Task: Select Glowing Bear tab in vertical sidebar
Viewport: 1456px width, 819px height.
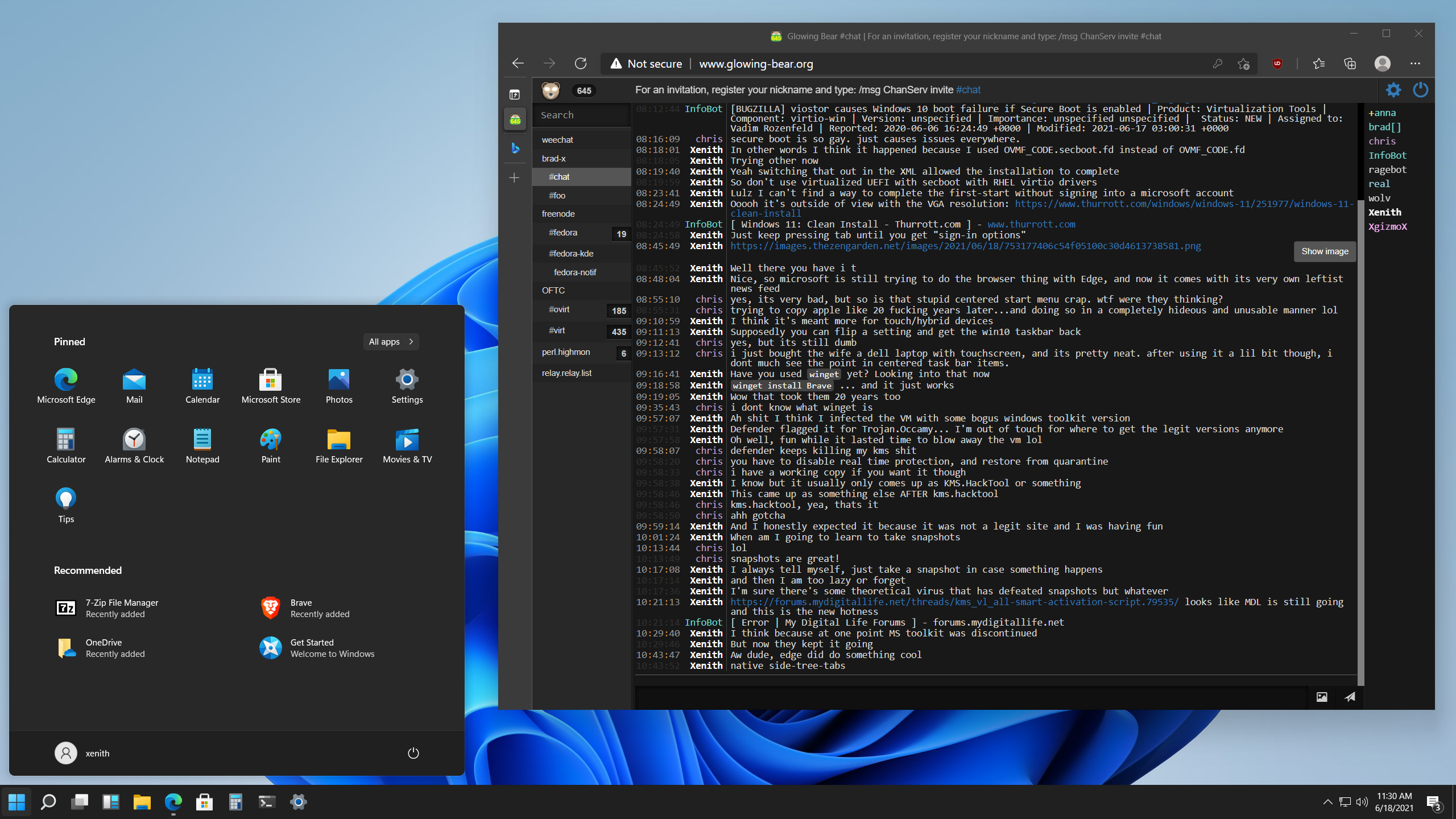Action: coord(515,119)
